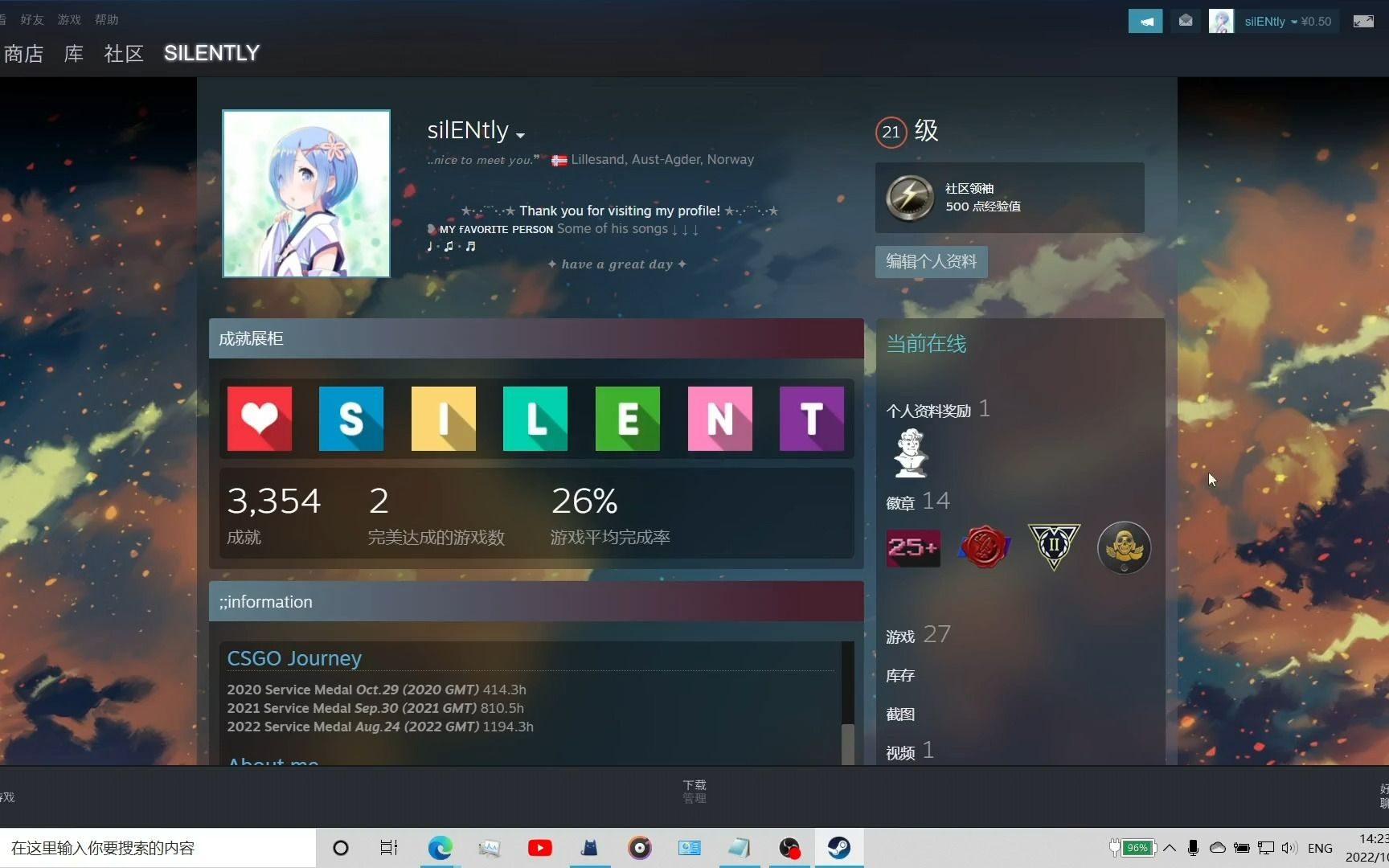Click the Lillesand, Aust-Agder, Norway location text

coord(662,159)
